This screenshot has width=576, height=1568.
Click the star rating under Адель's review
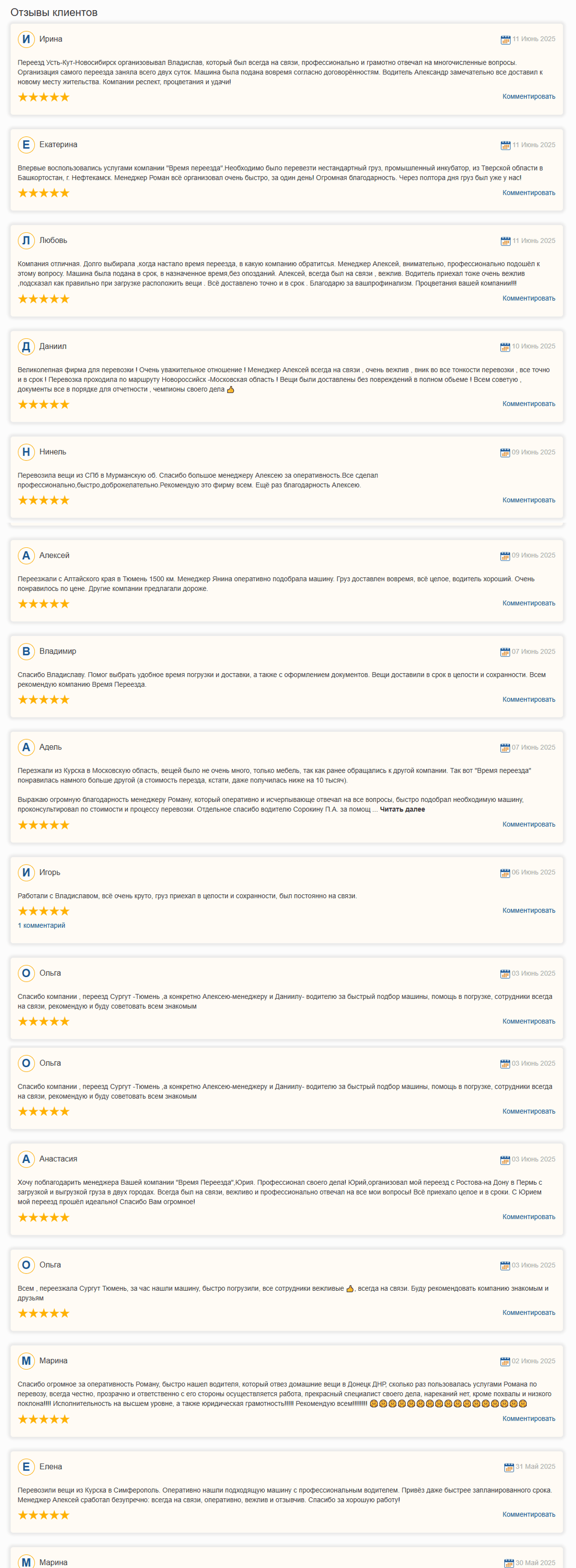pyautogui.click(x=44, y=825)
